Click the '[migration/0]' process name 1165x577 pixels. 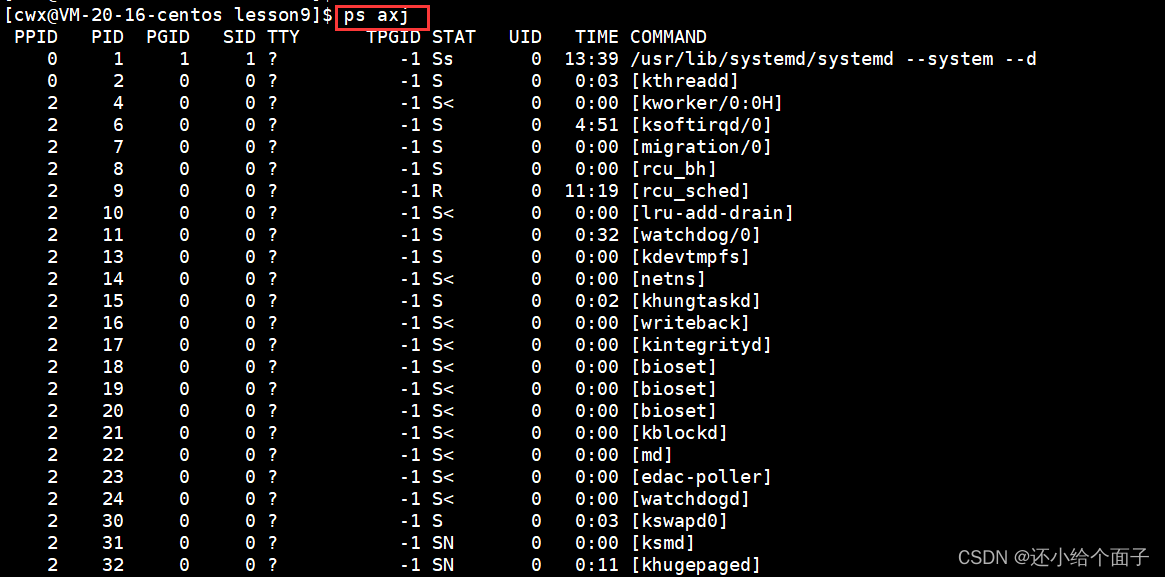[x=701, y=147]
